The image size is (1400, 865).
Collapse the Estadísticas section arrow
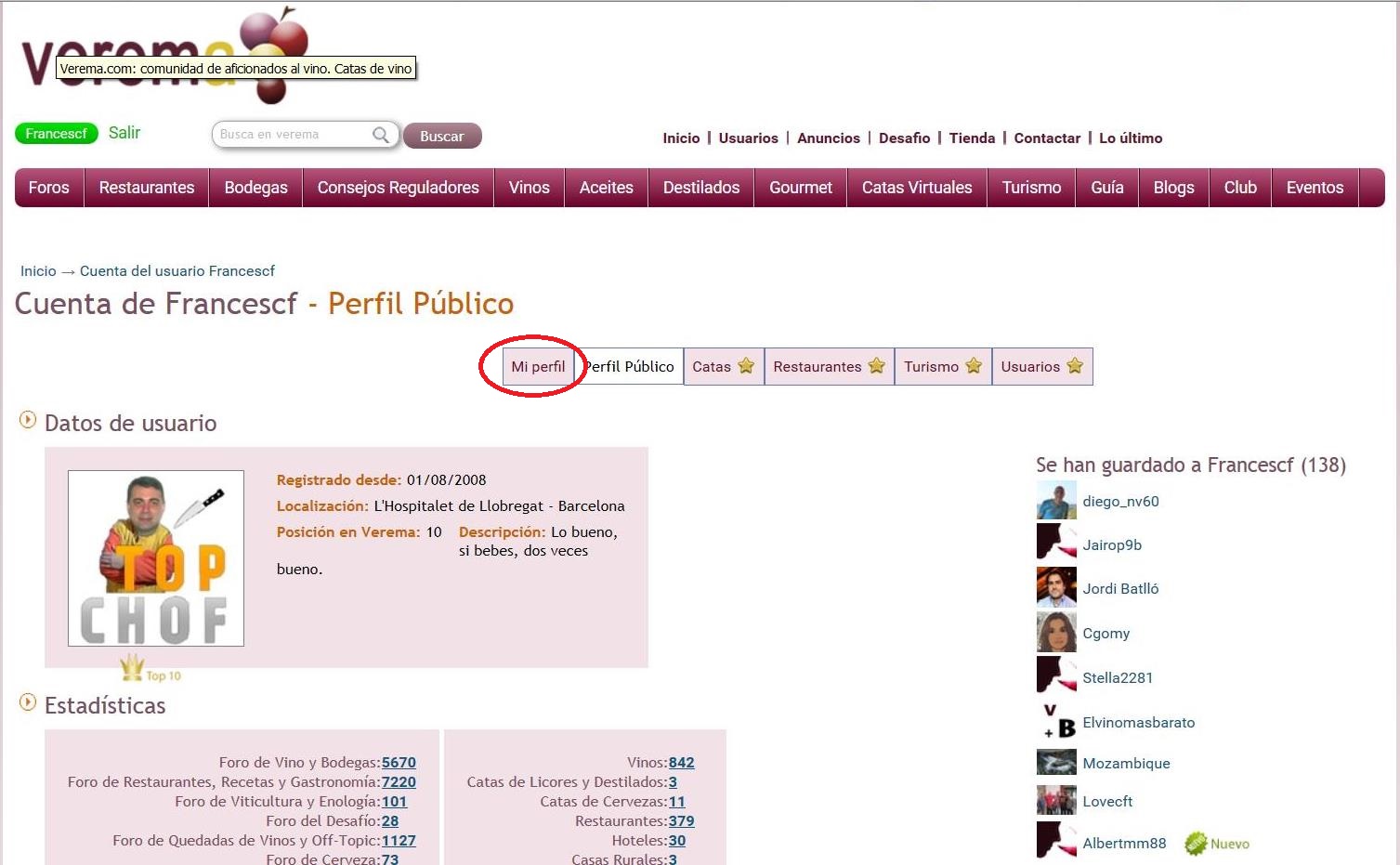tap(28, 702)
